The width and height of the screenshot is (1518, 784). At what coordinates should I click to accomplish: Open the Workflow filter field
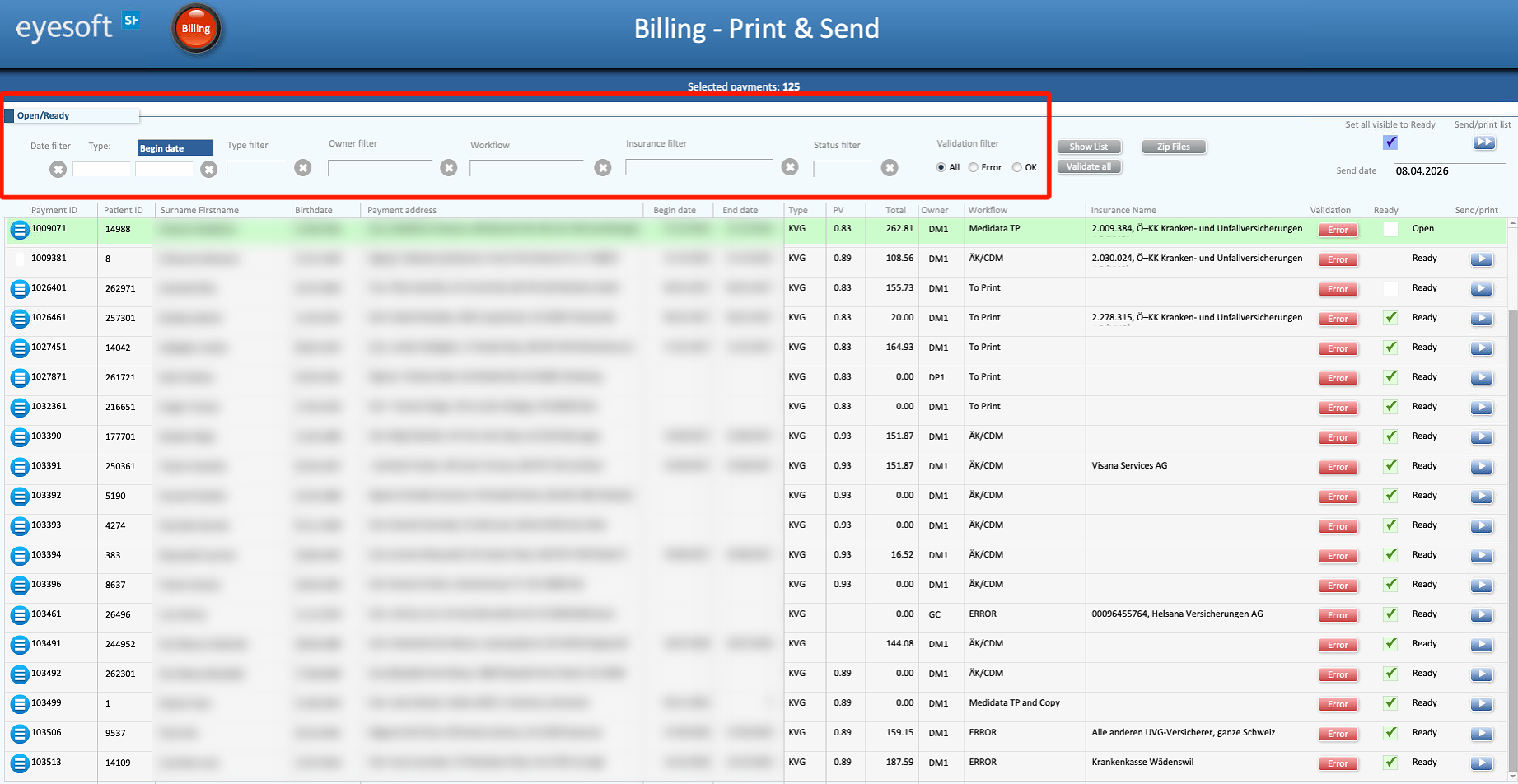[526, 168]
